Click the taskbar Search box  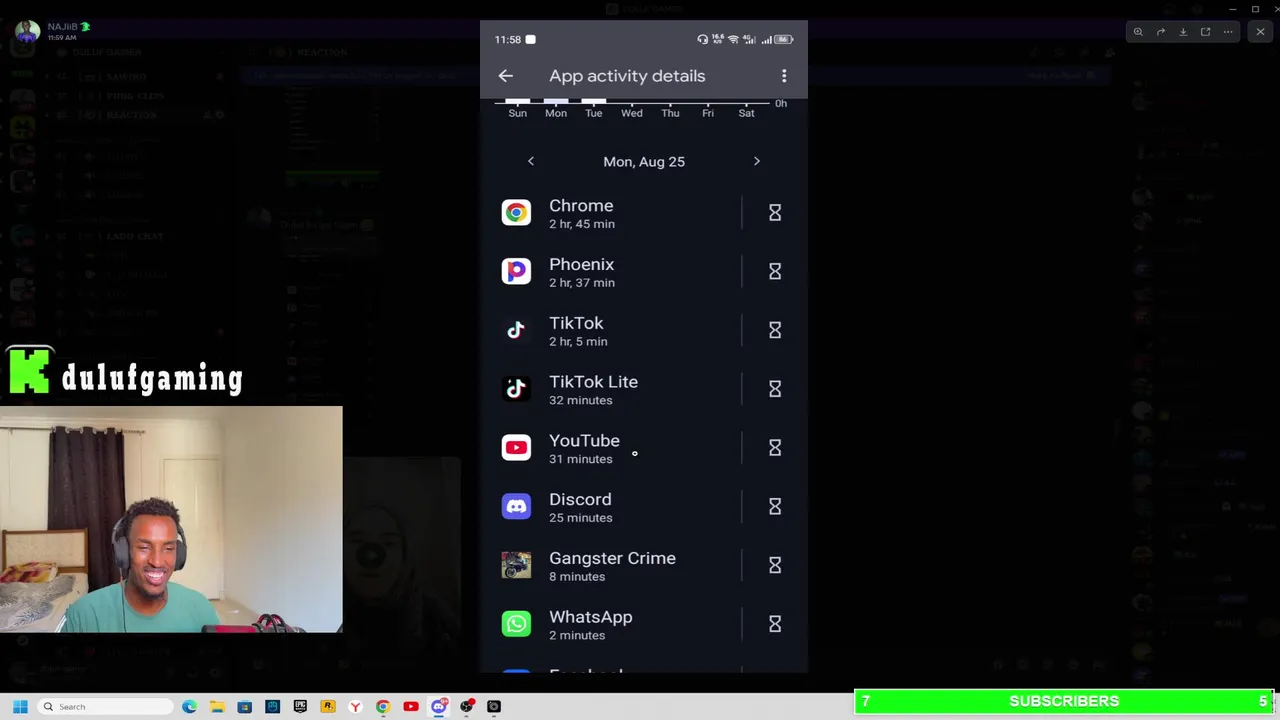pyautogui.click(x=106, y=707)
